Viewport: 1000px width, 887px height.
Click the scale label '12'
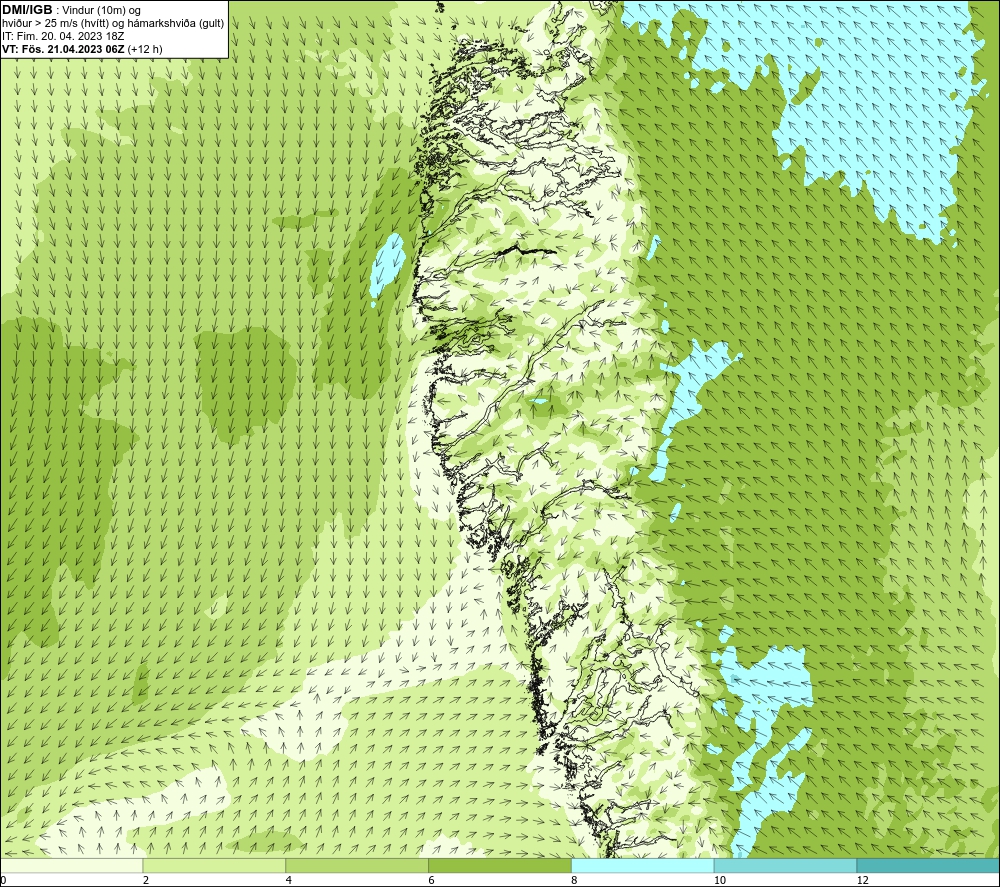[863, 881]
